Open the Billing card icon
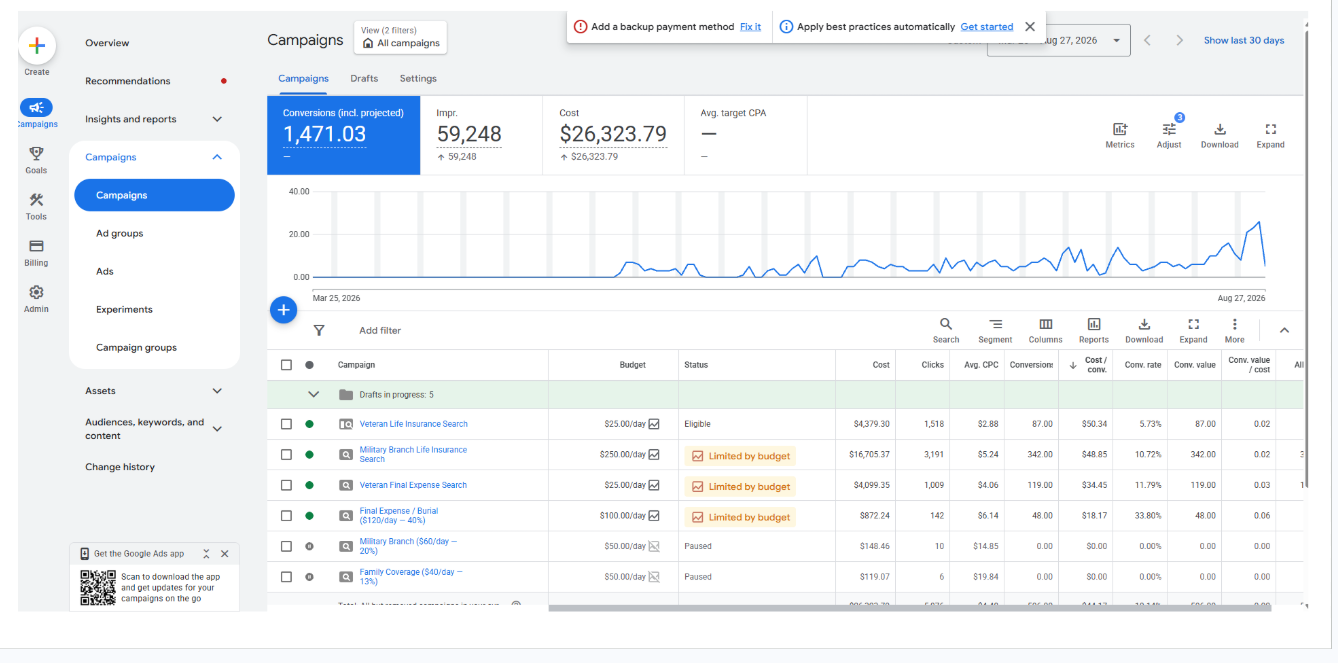Image resolution: width=1338 pixels, height=663 pixels. [x=36, y=246]
